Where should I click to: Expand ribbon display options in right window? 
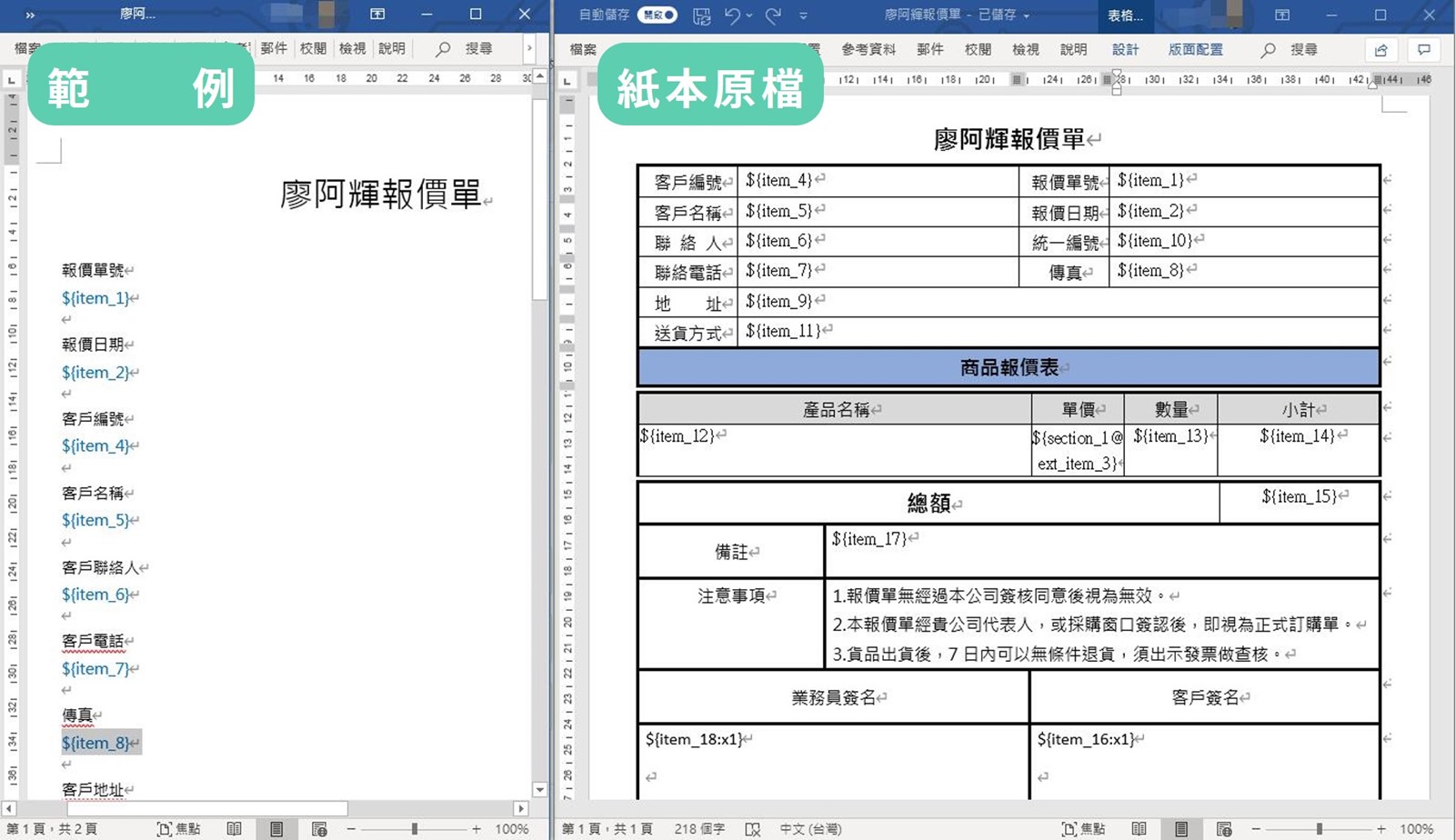(1282, 15)
